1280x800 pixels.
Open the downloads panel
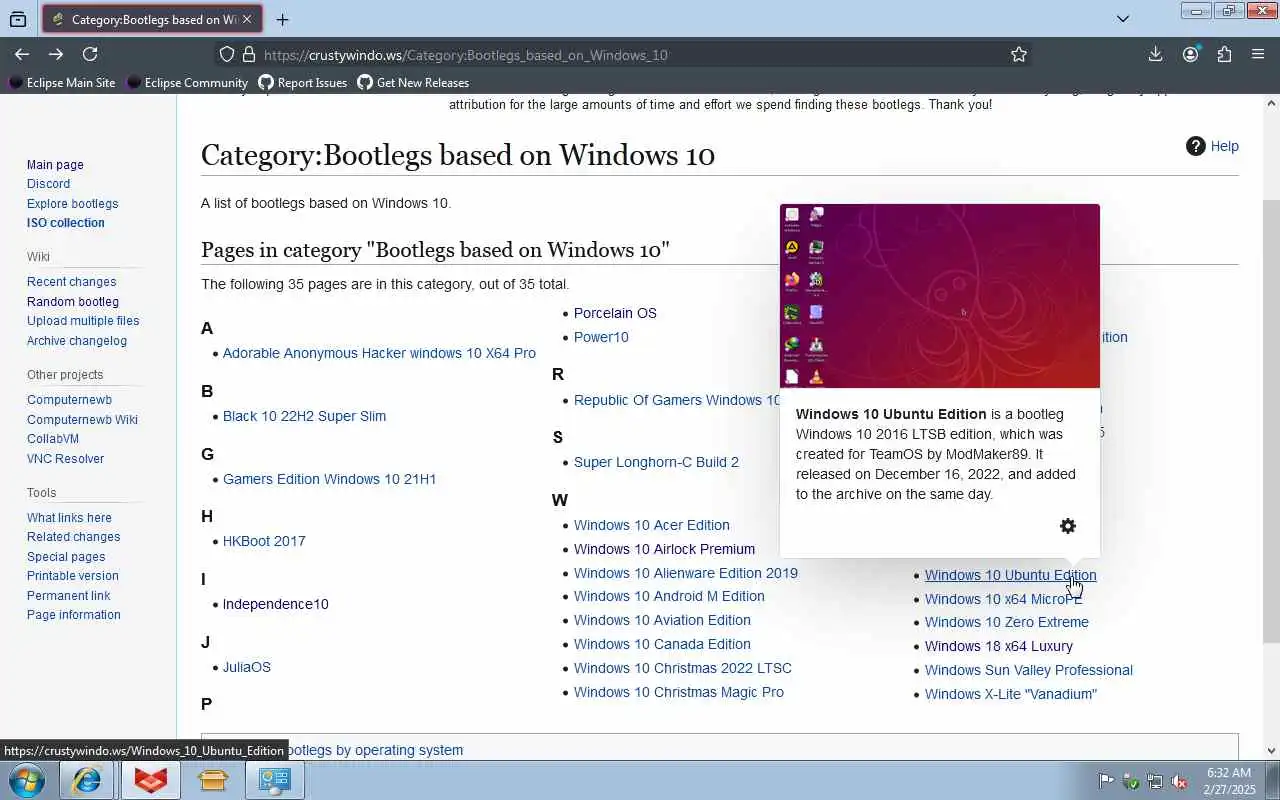click(x=1155, y=55)
